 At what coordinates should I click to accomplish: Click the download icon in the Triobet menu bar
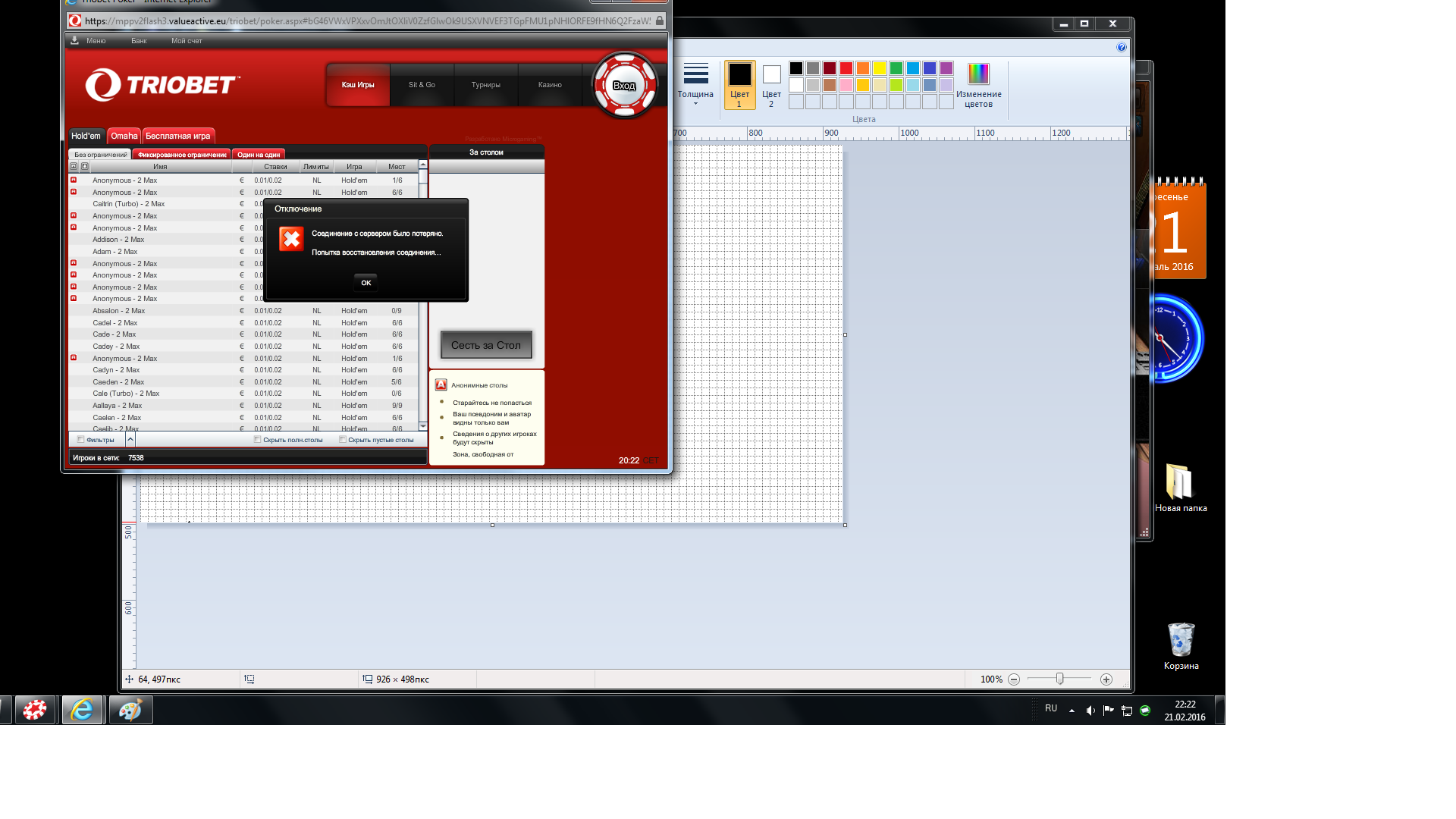pyautogui.click(x=74, y=40)
